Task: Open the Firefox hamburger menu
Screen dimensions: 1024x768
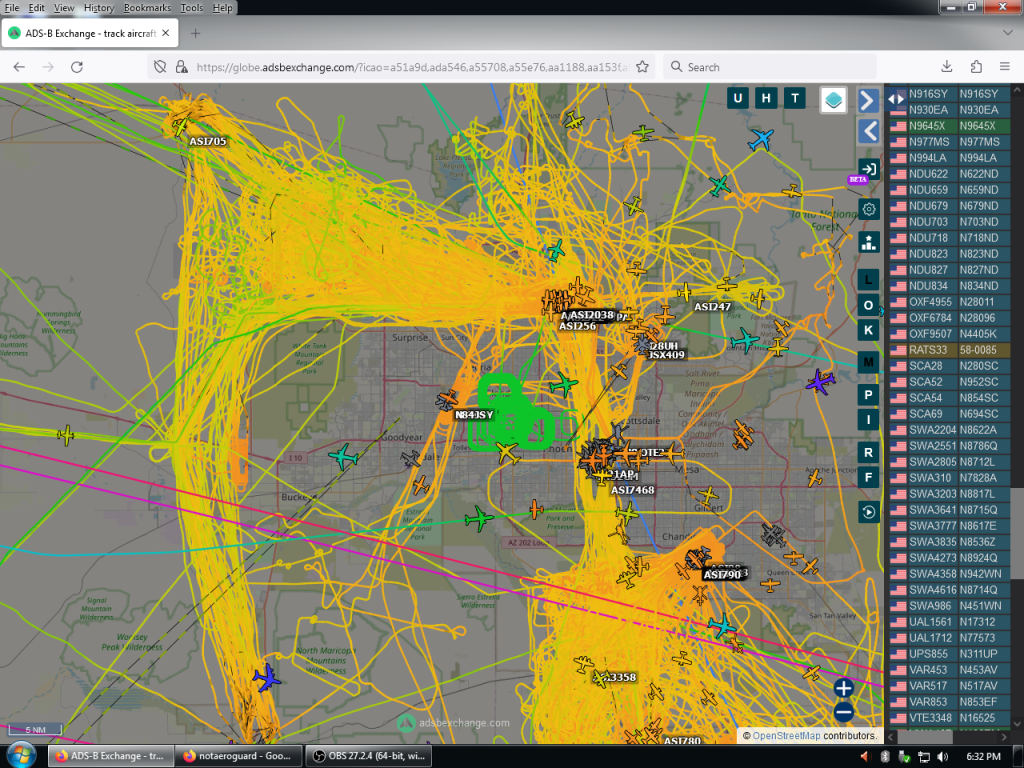Action: [1004, 67]
